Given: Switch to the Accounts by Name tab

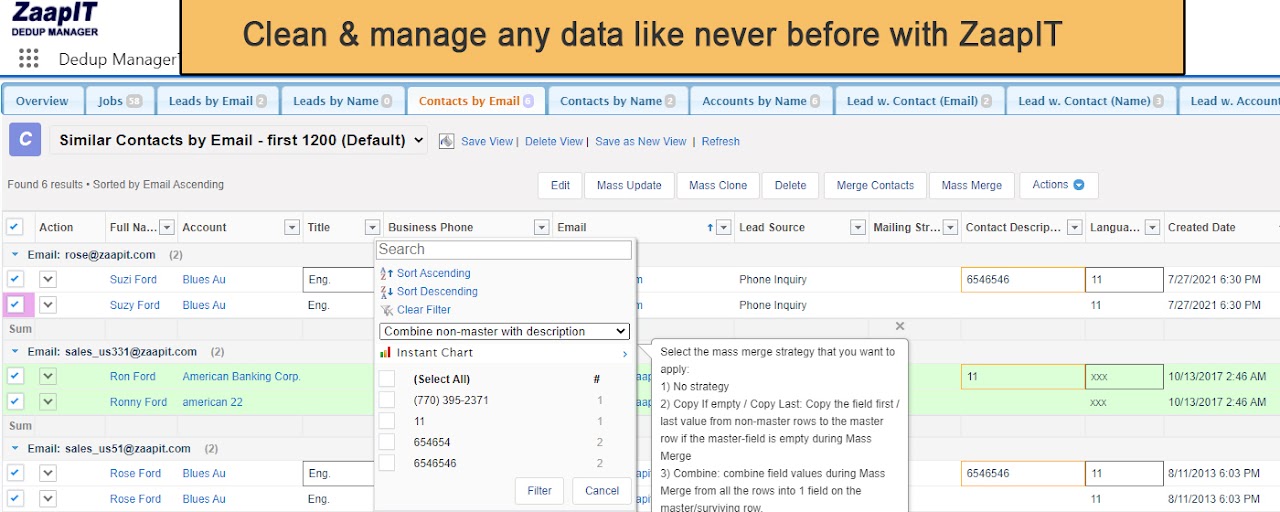Looking at the screenshot, I should click(760, 101).
